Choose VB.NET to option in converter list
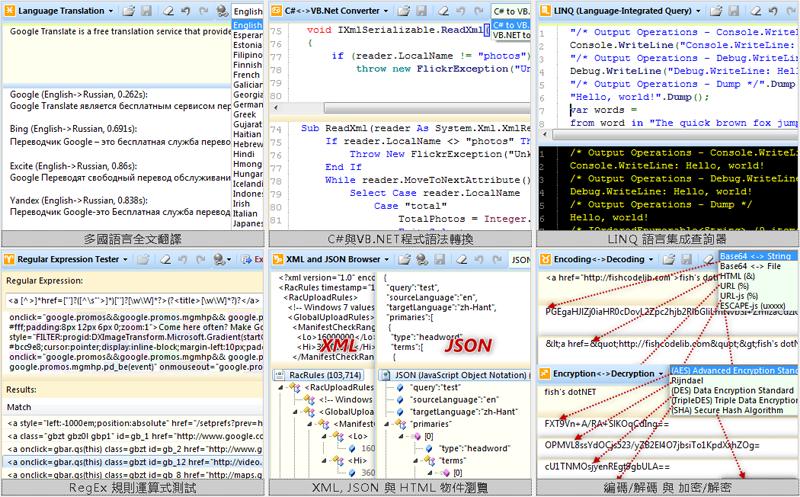 tap(511, 35)
